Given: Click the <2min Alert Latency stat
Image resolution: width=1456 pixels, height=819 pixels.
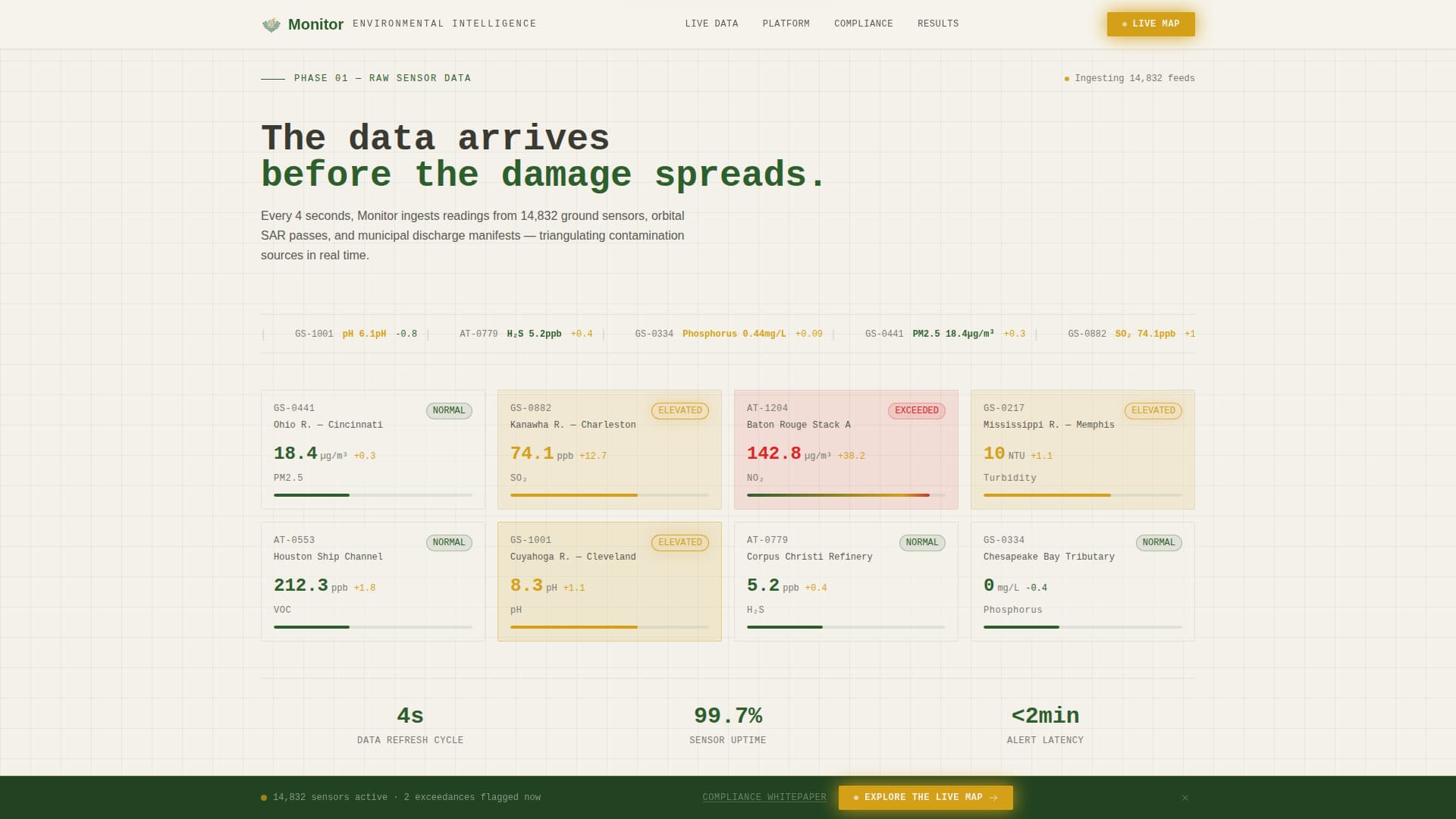Looking at the screenshot, I should (1045, 725).
